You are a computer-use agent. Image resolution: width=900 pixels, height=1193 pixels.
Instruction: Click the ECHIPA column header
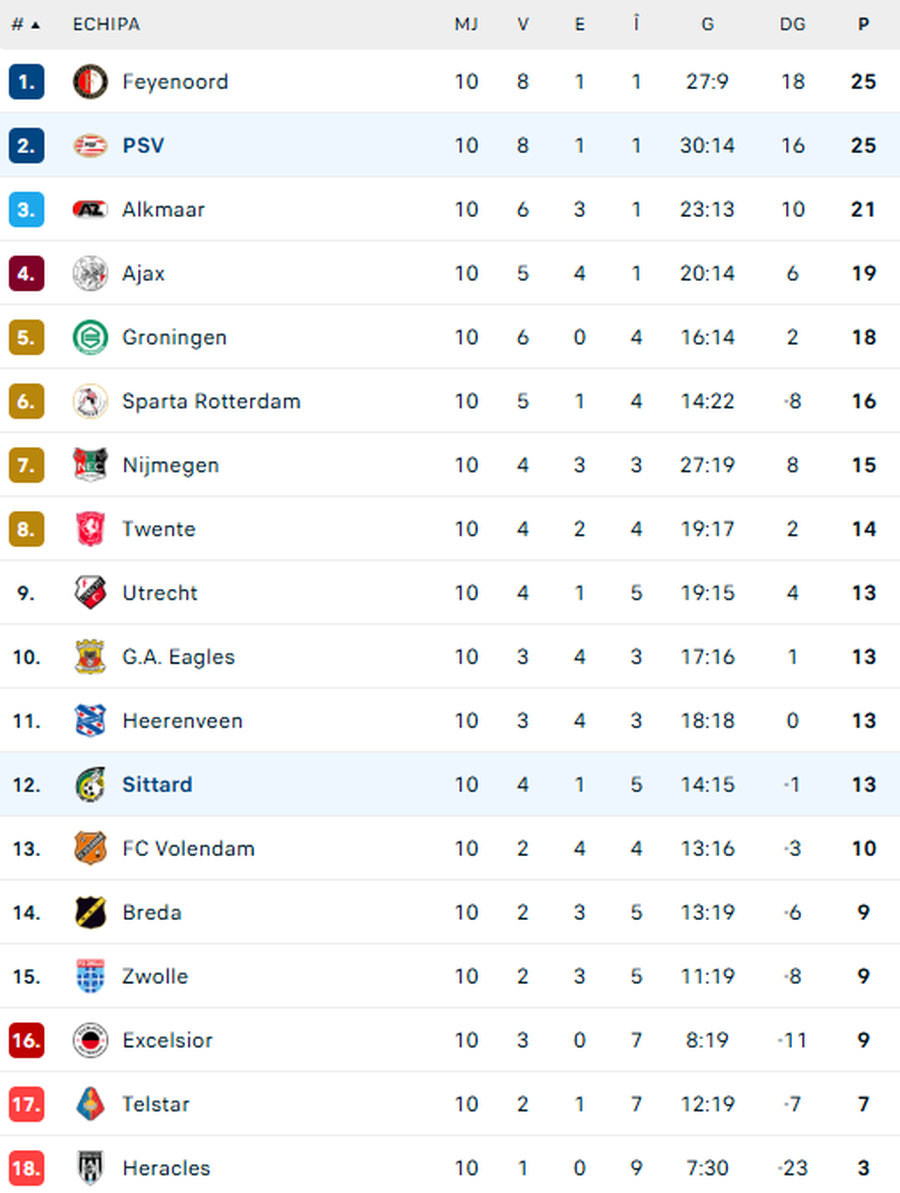tap(106, 24)
